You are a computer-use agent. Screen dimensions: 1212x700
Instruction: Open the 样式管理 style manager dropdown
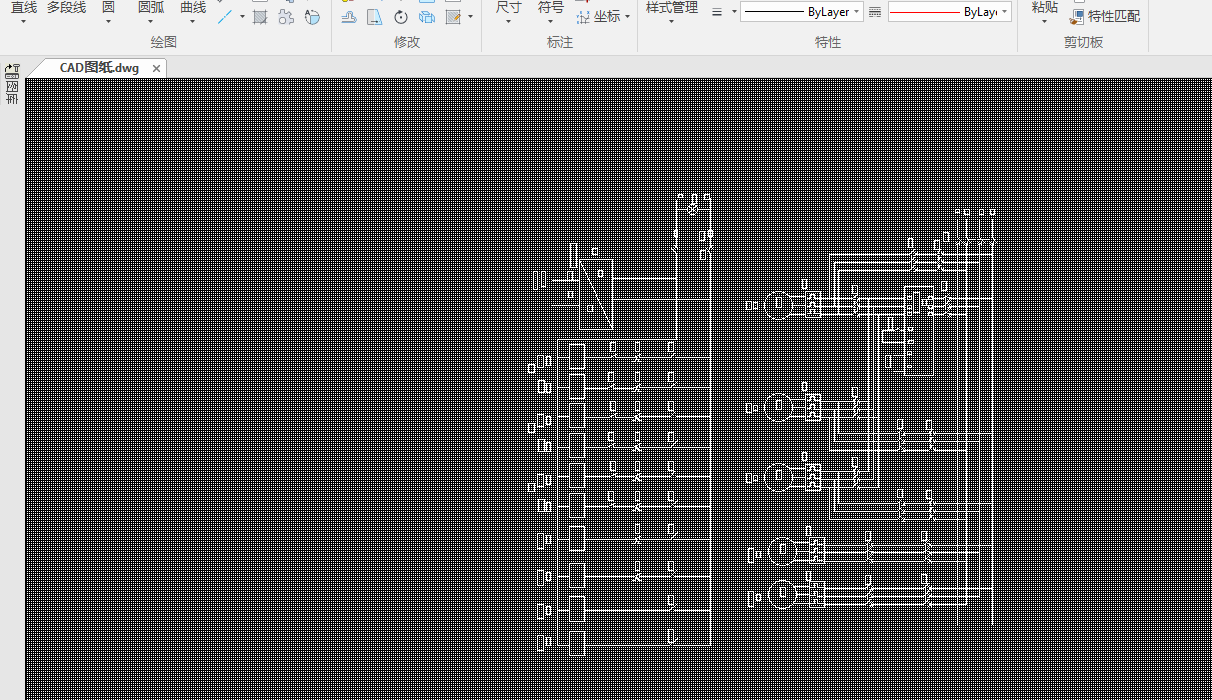pyautogui.click(x=671, y=20)
